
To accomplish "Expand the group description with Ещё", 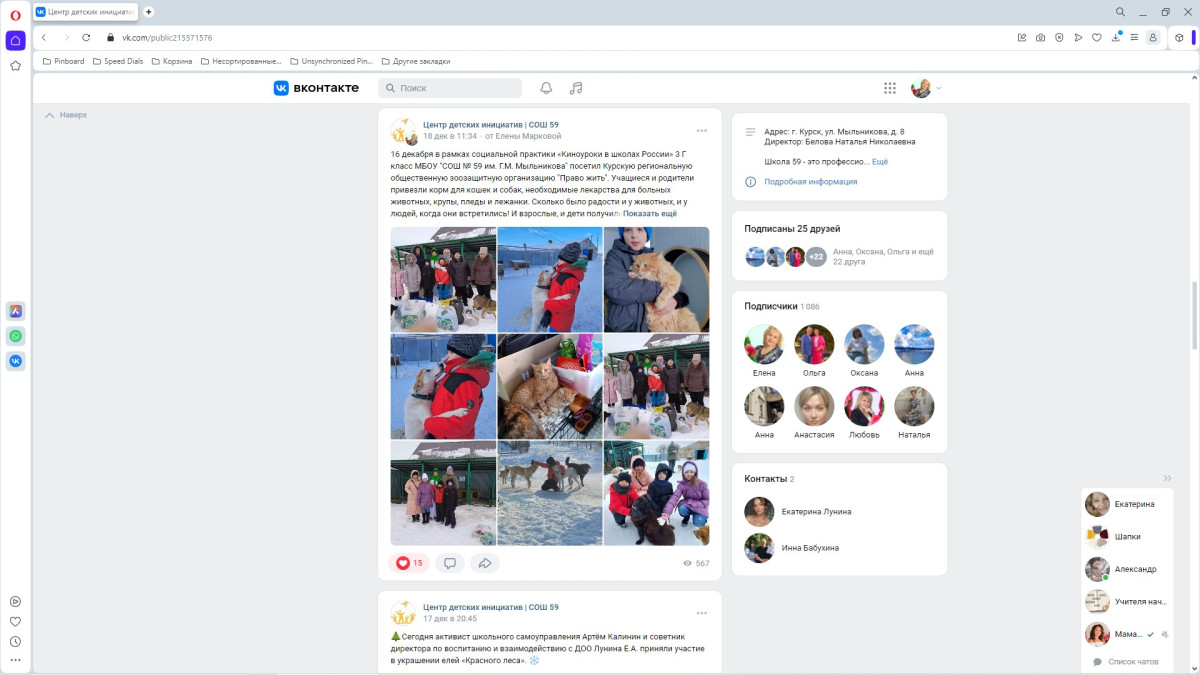I will pyautogui.click(x=880, y=161).
